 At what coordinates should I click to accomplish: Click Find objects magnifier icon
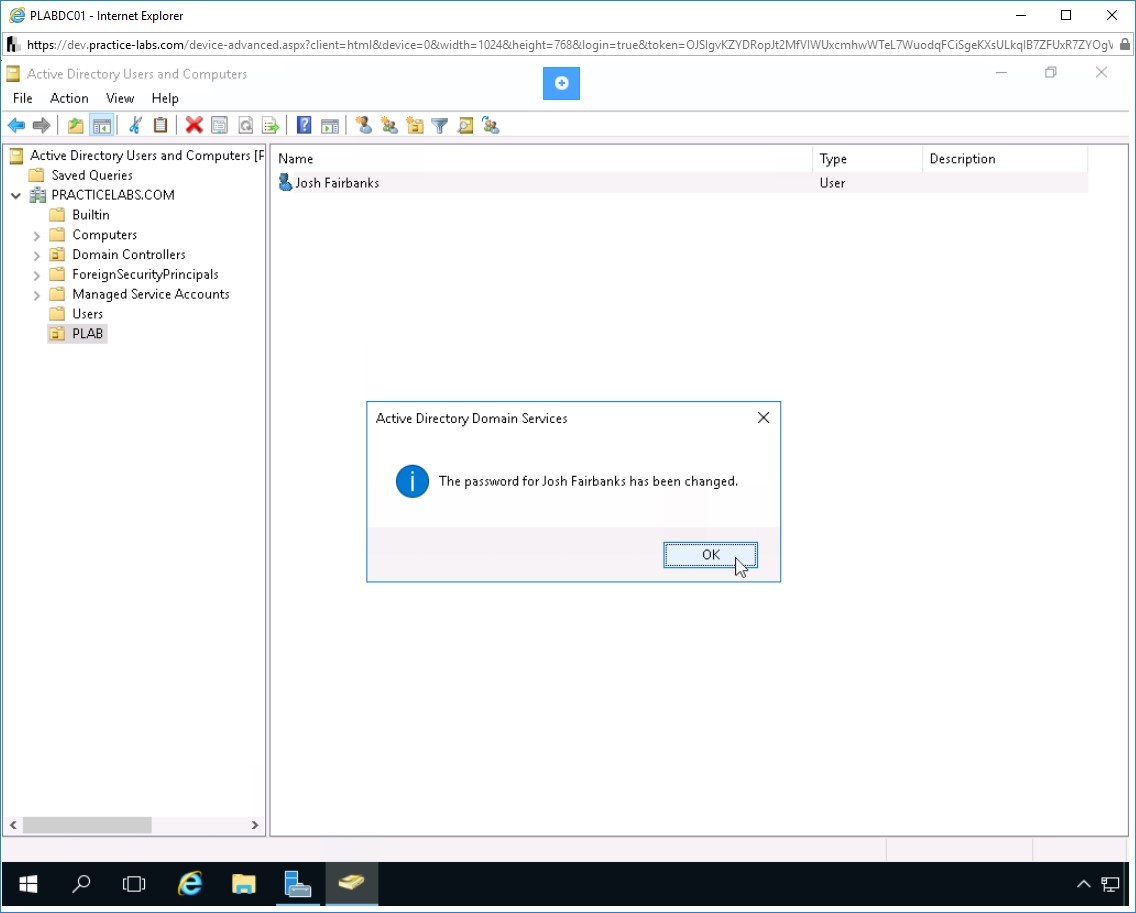tap(465, 125)
